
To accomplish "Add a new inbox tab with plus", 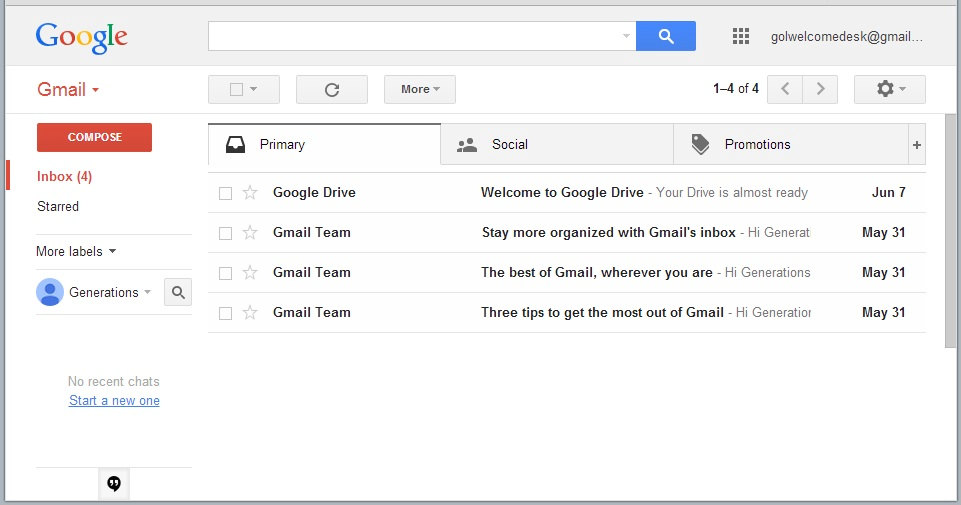I will click(x=917, y=145).
